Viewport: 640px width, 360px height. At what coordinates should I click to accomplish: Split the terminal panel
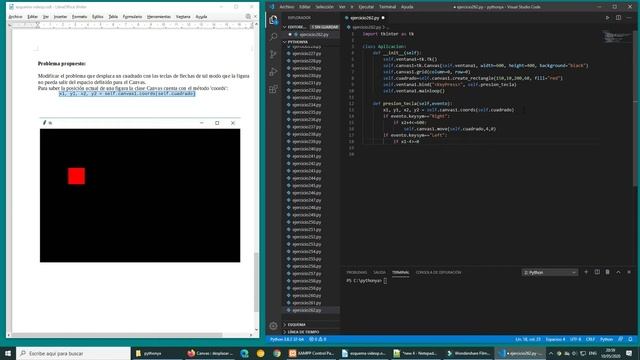coord(597,272)
